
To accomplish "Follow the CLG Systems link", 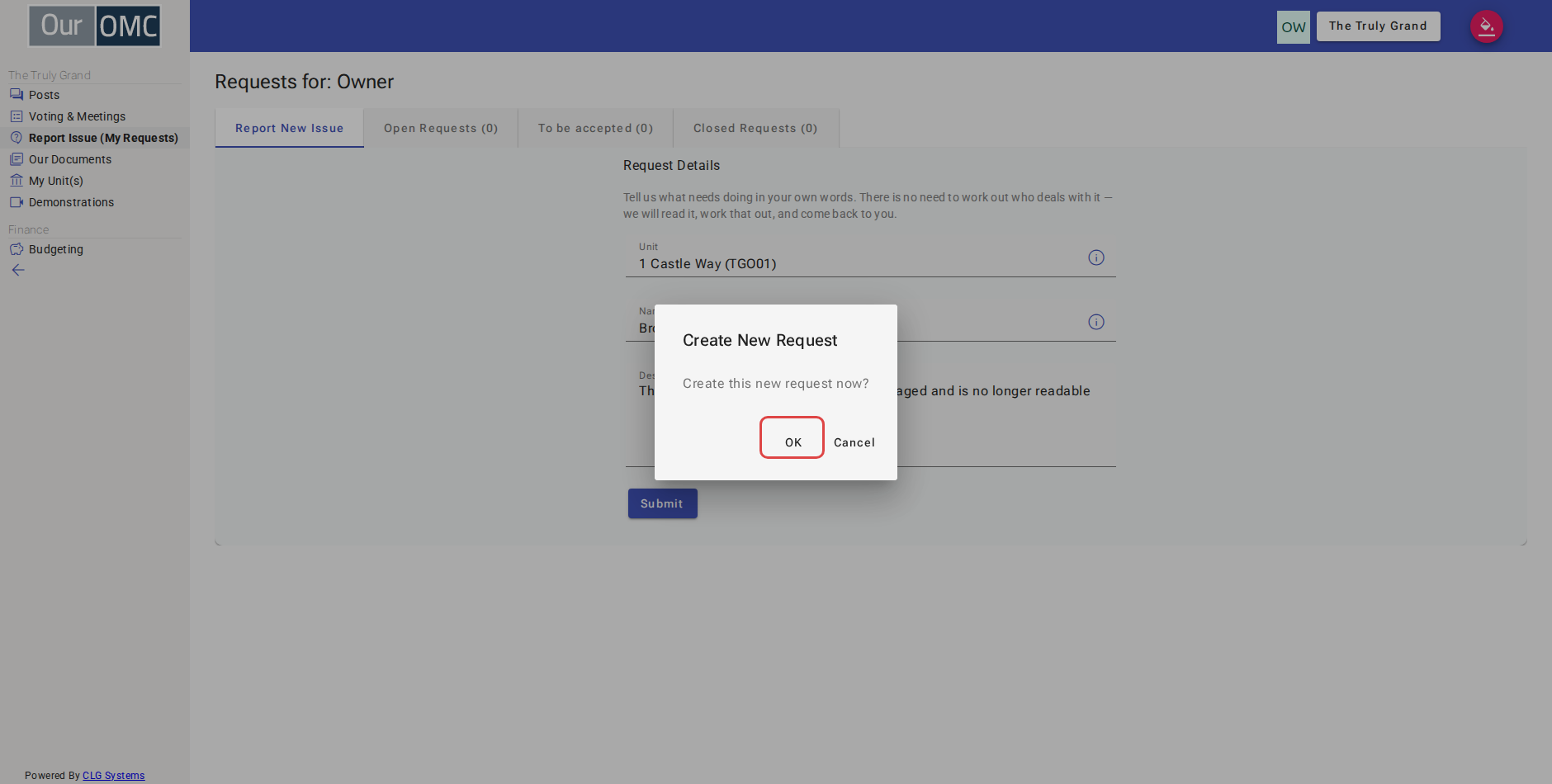I will 113,776.
